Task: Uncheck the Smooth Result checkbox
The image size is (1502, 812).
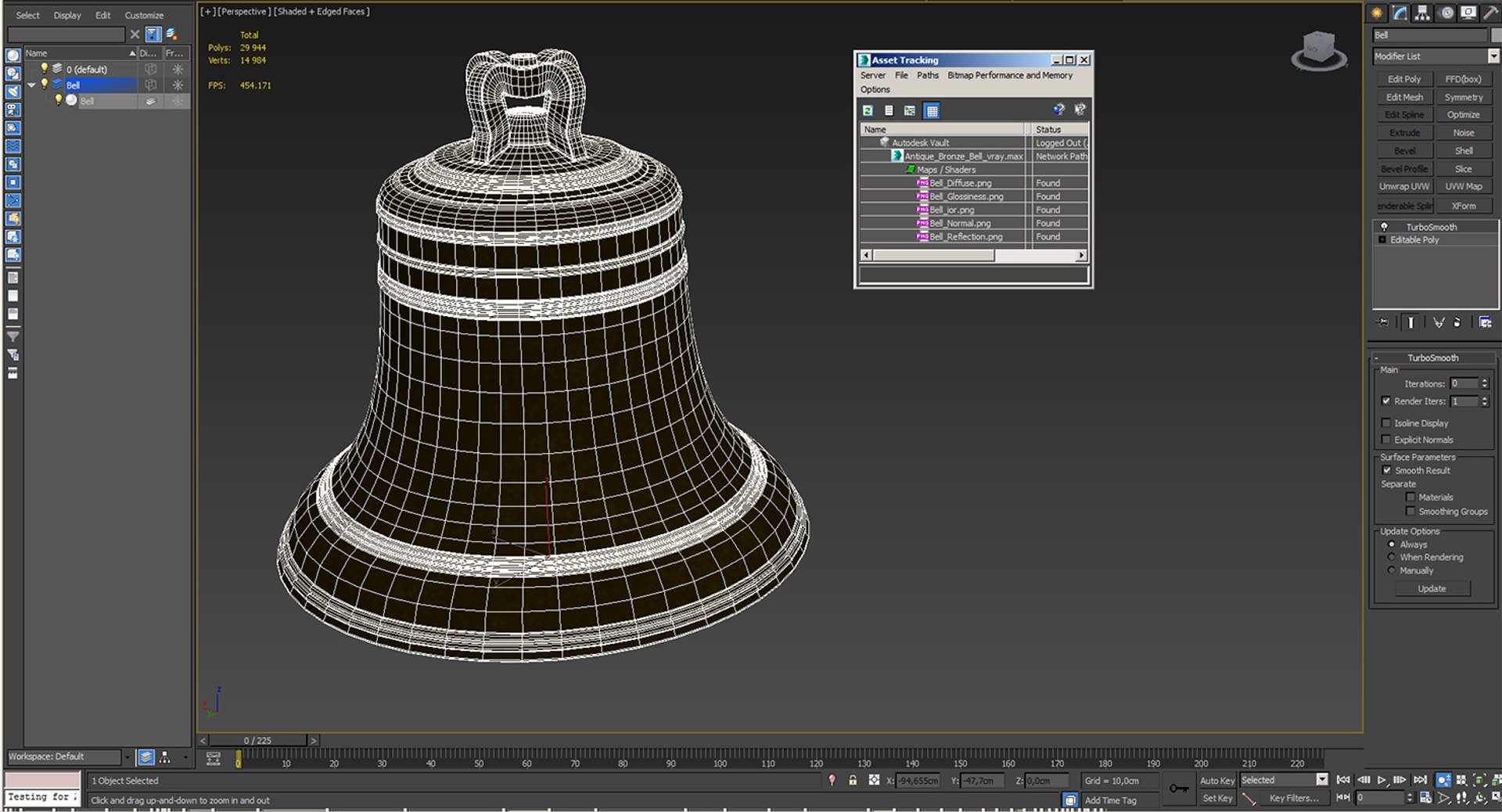Action: 1387,470
